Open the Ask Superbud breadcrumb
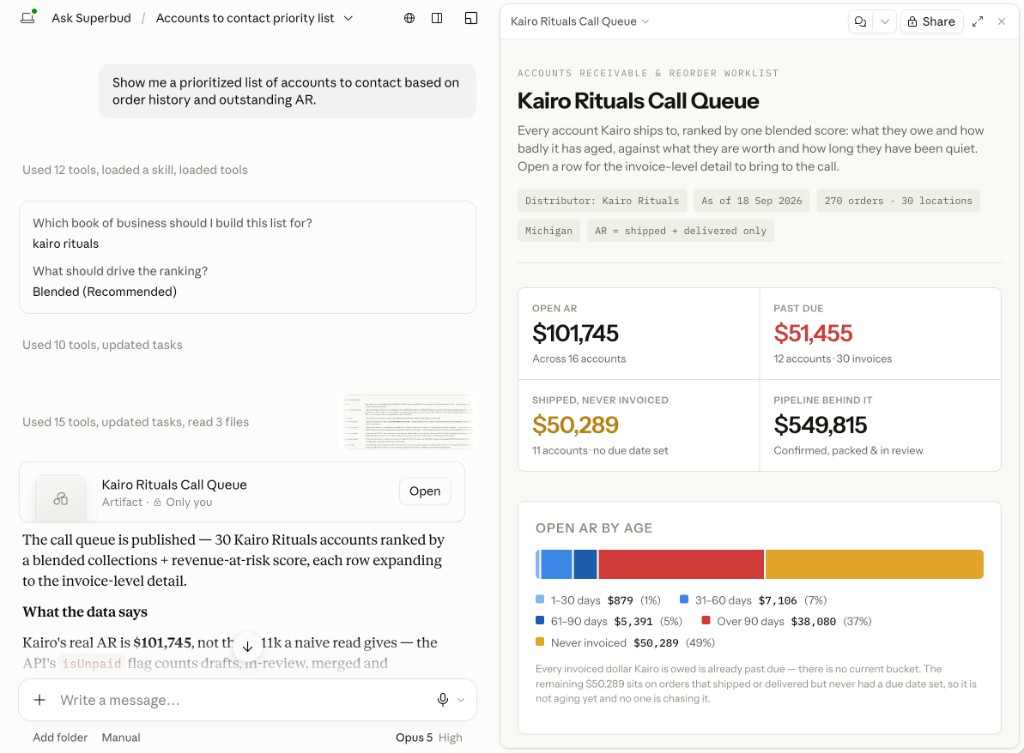 (x=91, y=18)
